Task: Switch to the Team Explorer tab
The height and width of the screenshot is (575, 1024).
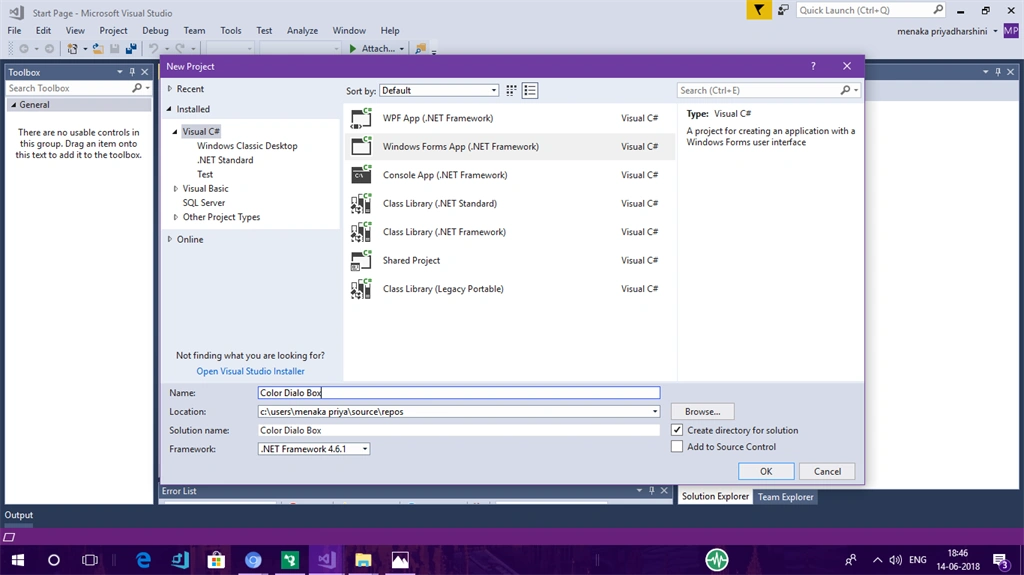Action: coord(785,497)
